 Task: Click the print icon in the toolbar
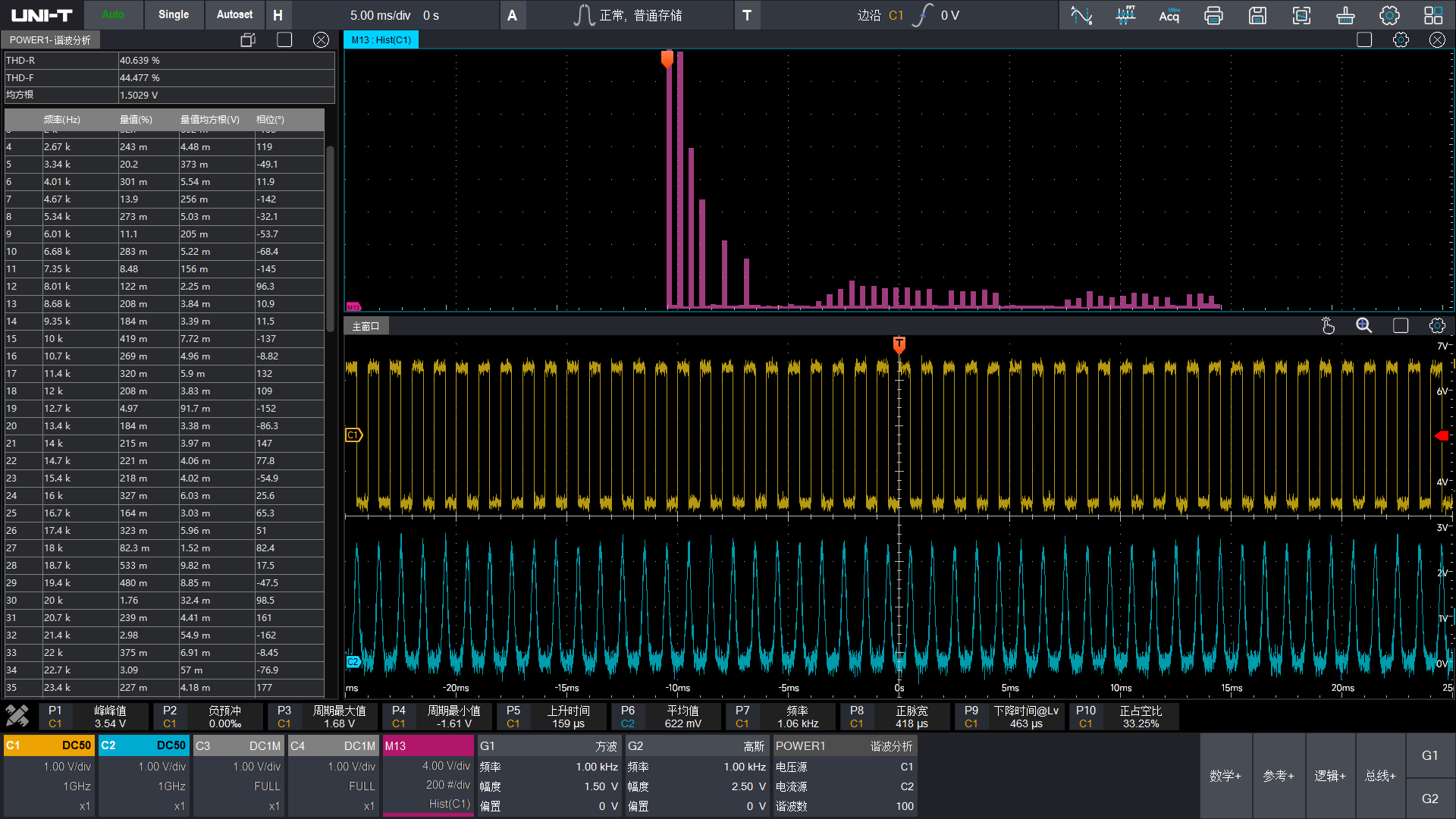[1213, 15]
